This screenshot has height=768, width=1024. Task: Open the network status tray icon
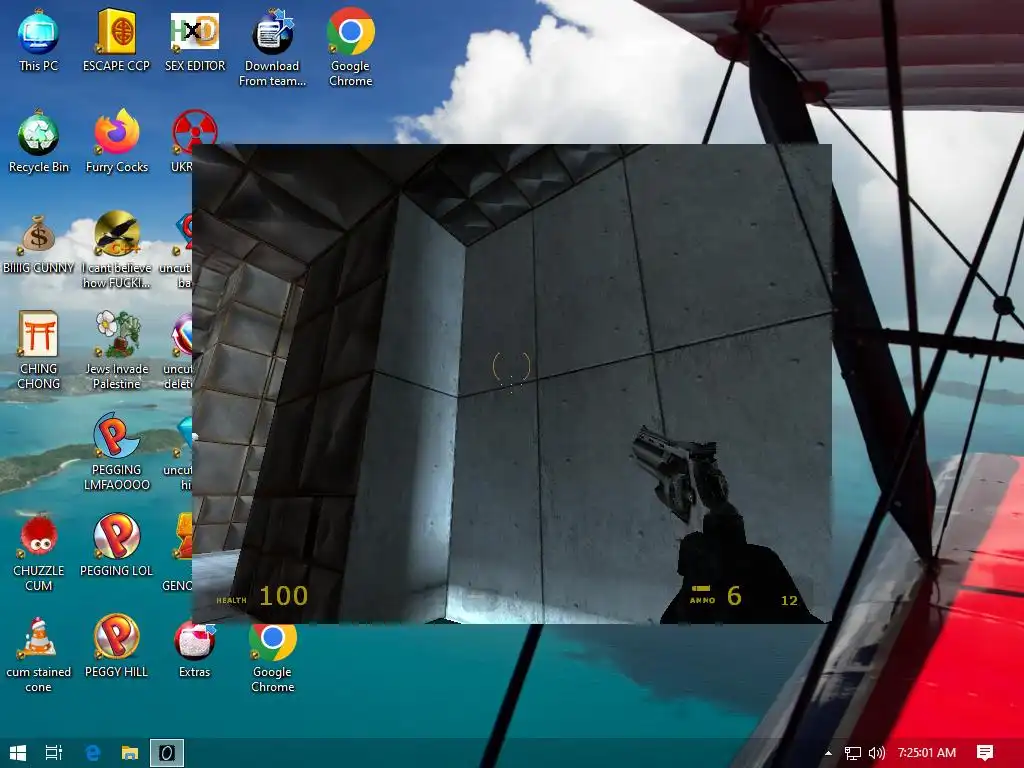852,752
